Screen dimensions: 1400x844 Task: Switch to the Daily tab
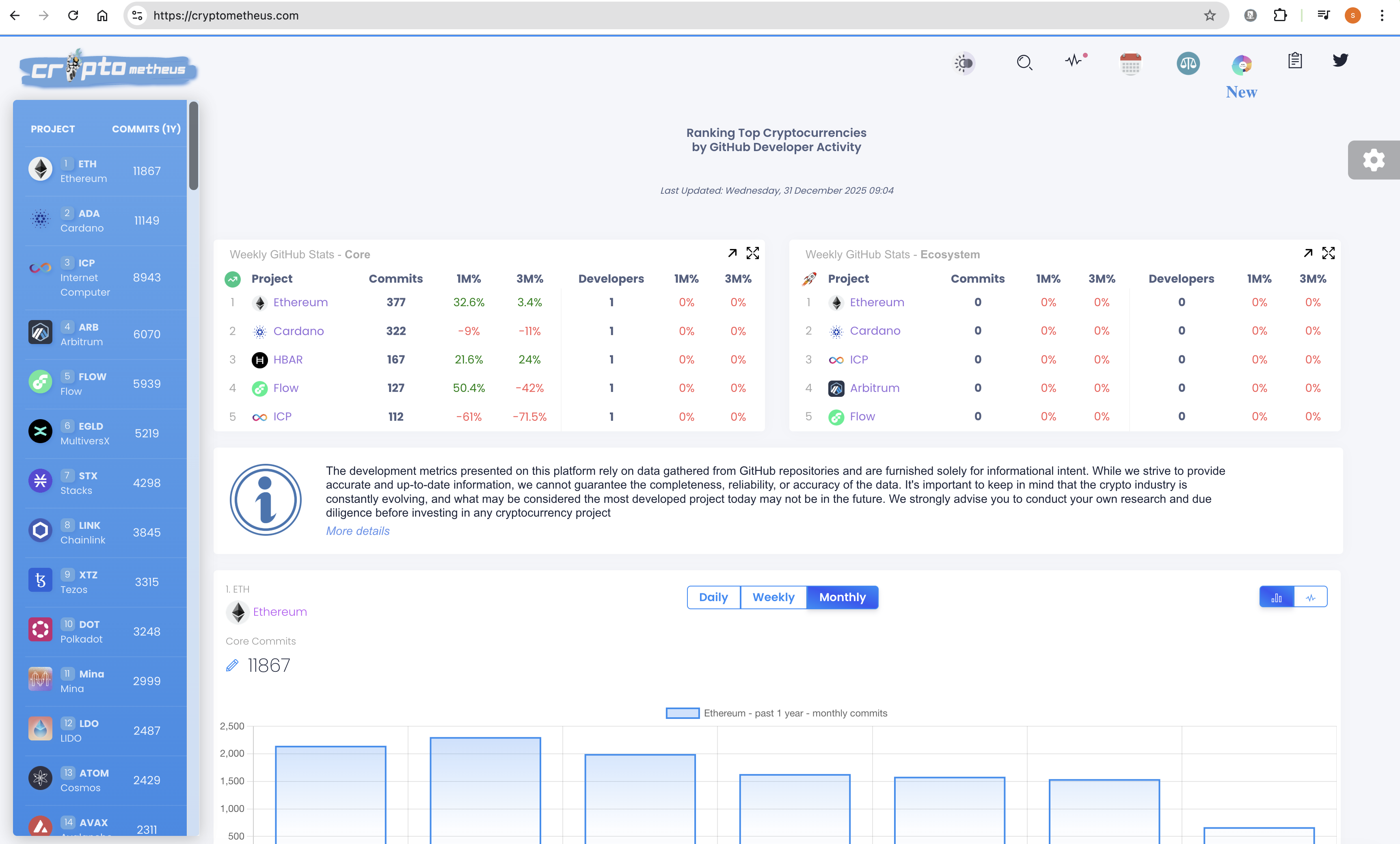coord(714,597)
